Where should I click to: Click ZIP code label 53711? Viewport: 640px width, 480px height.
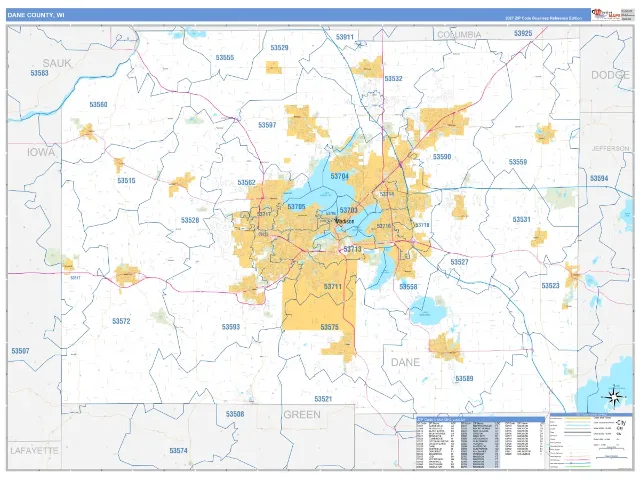[x=333, y=287]
